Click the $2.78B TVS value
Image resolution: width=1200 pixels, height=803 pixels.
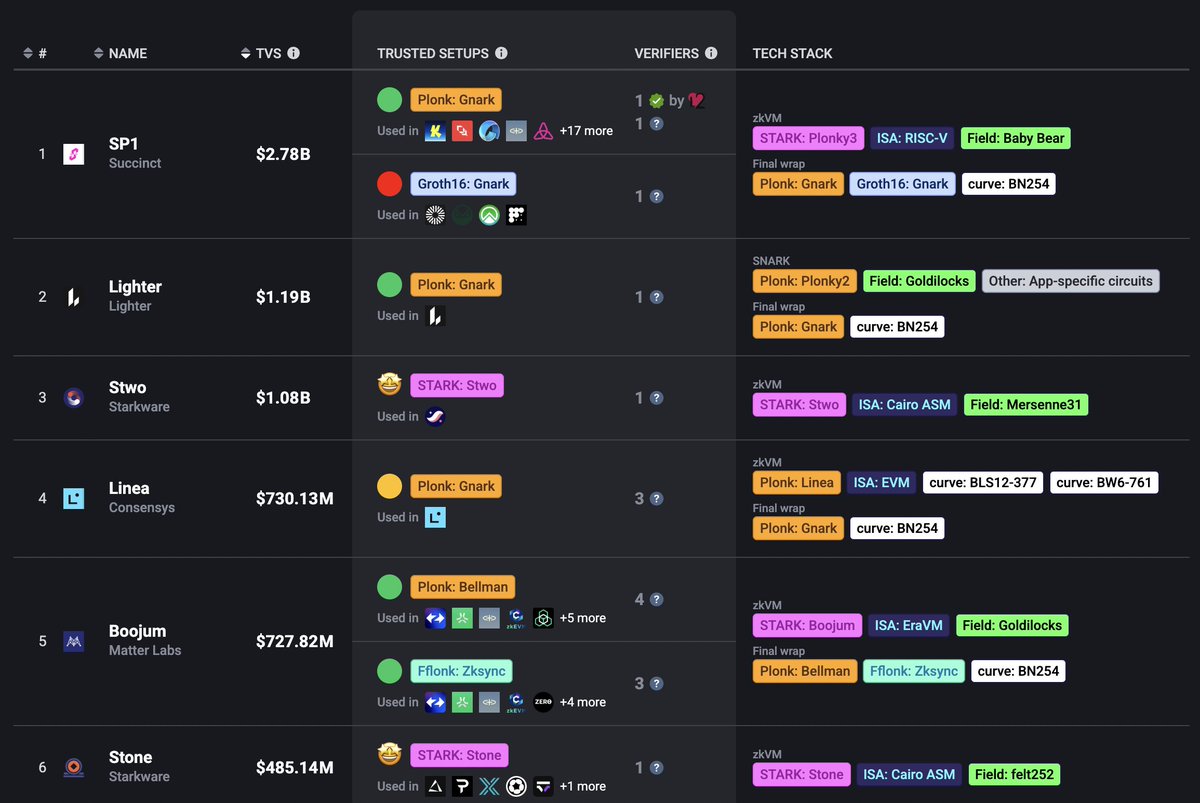[283, 154]
